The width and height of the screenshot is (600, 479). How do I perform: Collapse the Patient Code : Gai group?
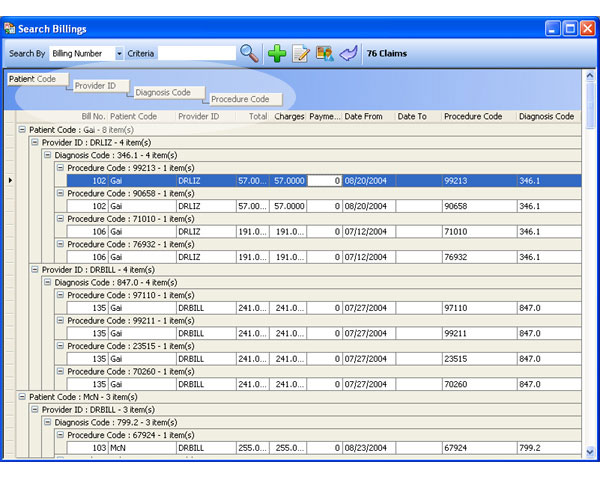[x=22, y=130]
